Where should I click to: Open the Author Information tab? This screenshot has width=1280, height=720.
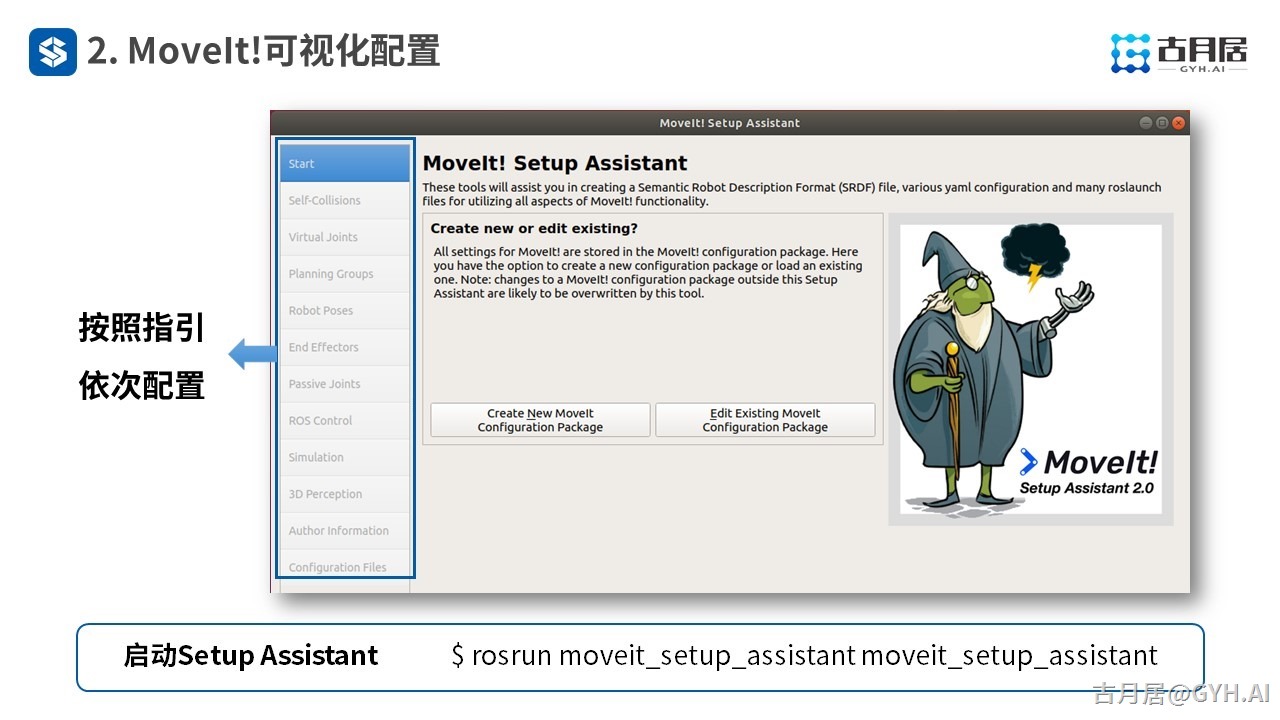pyautogui.click(x=345, y=530)
